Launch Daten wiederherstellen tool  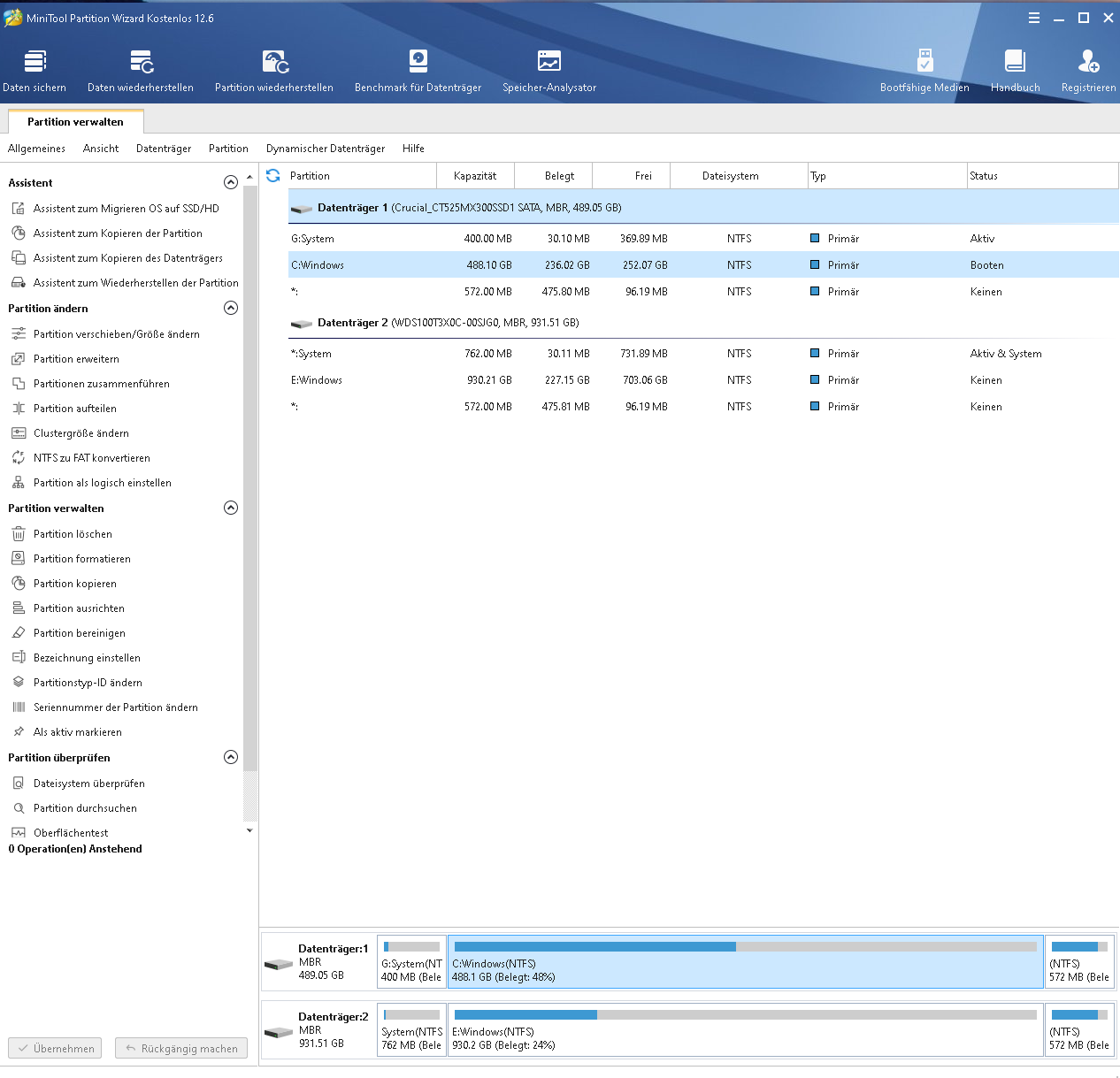(x=141, y=71)
